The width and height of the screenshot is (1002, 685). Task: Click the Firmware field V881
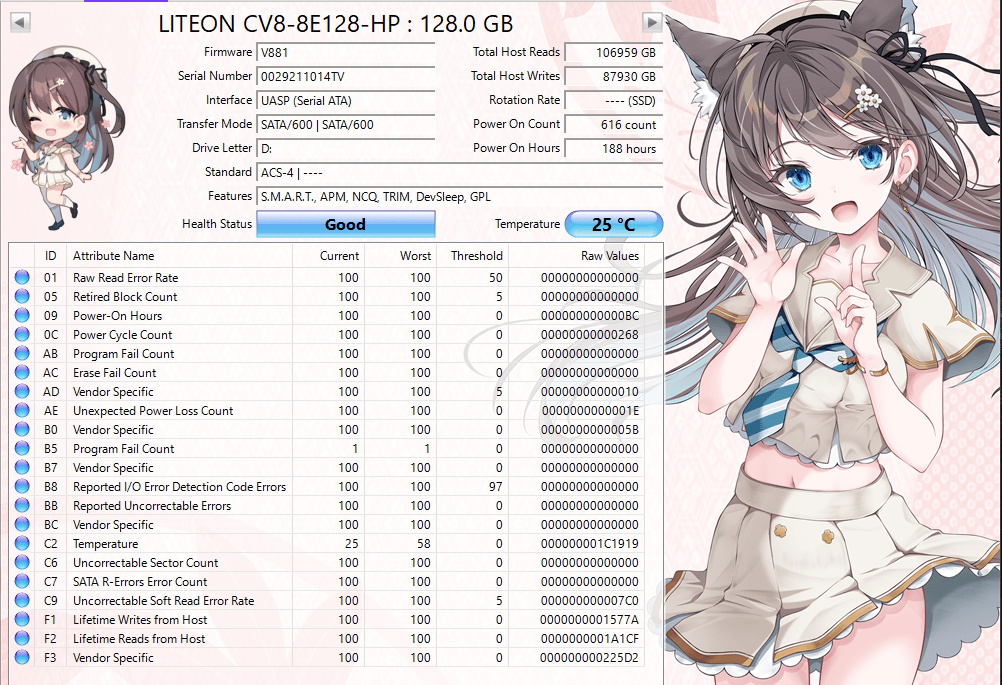(x=346, y=52)
